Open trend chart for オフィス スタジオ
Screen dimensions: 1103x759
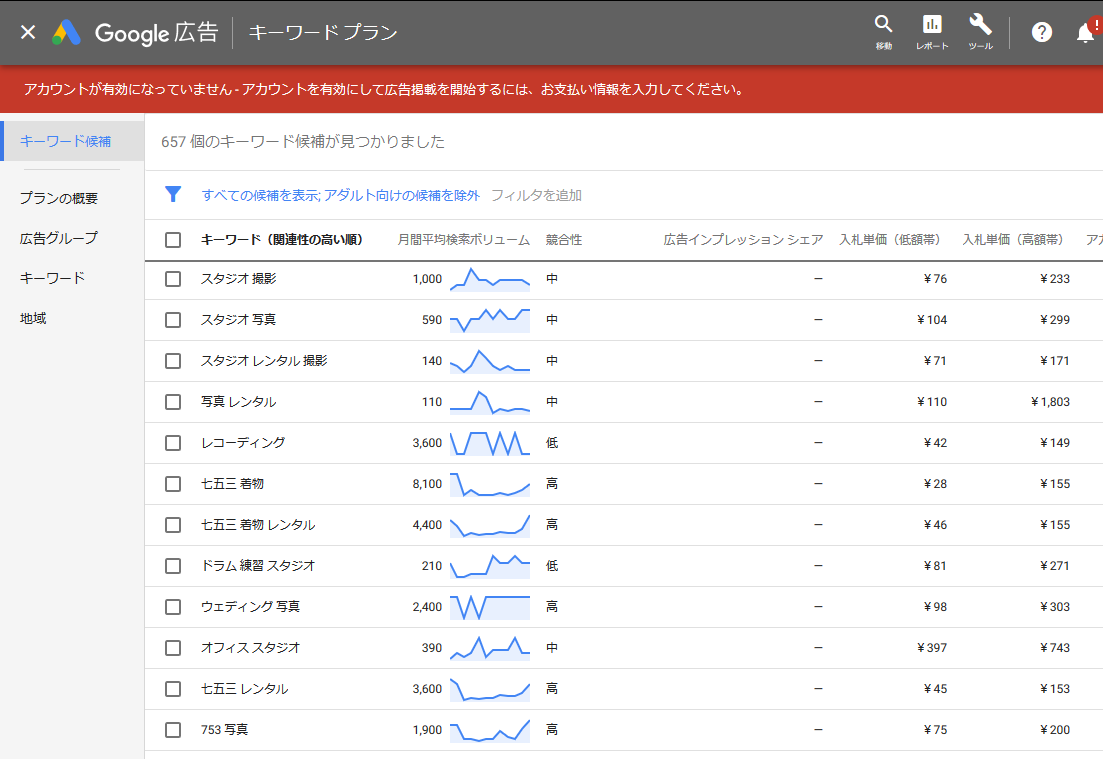click(x=490, y=648)
